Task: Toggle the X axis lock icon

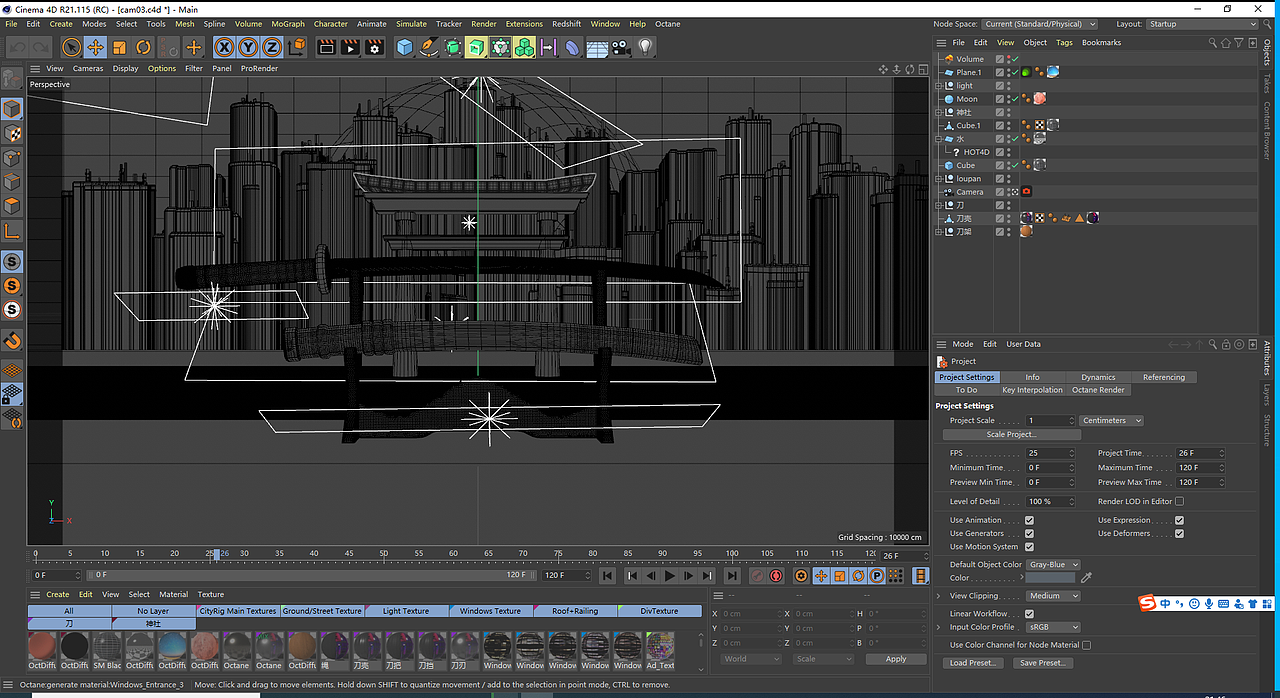Action: point(223,47)
